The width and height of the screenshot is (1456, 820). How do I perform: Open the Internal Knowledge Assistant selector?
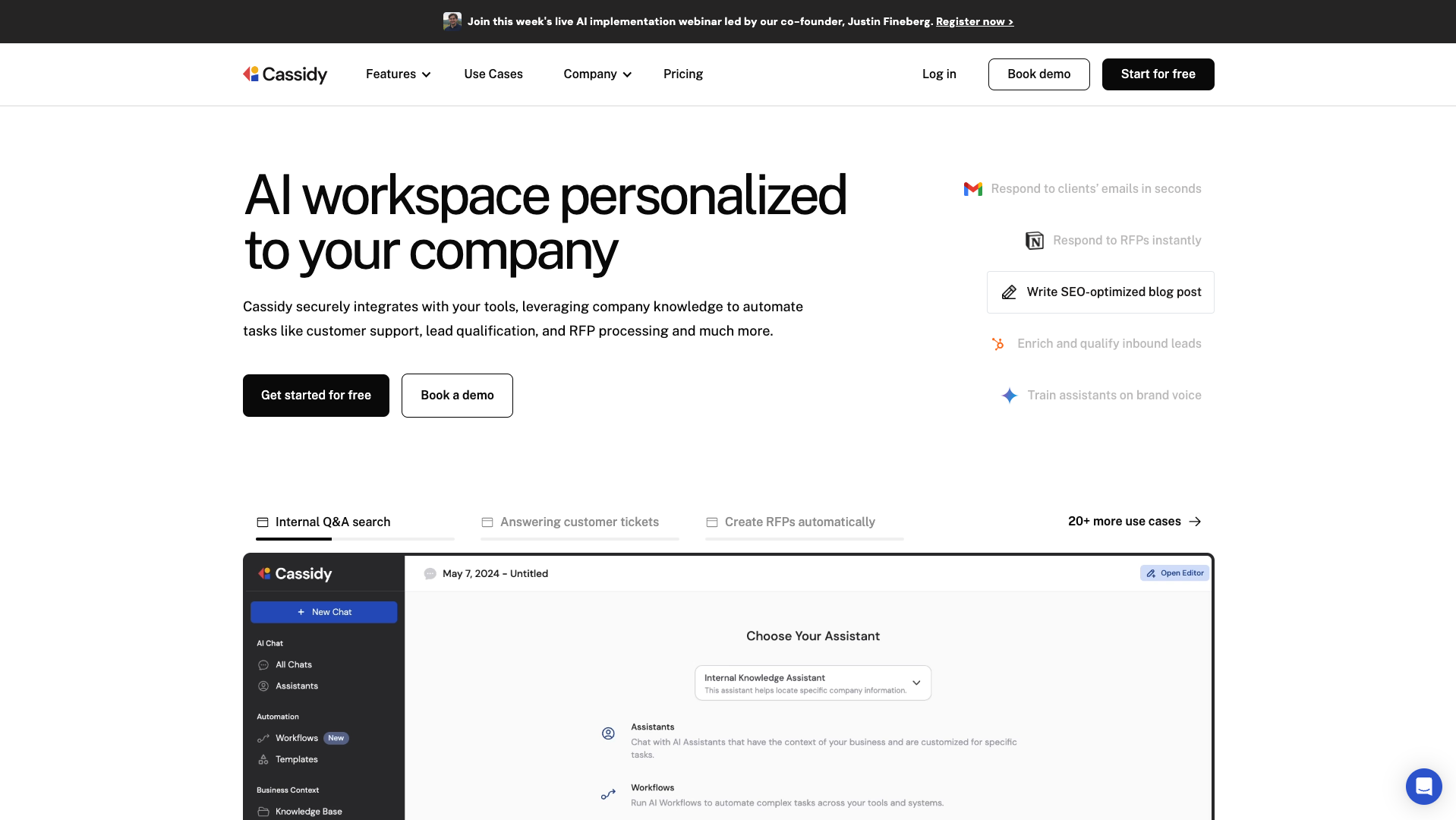[812, 683]
